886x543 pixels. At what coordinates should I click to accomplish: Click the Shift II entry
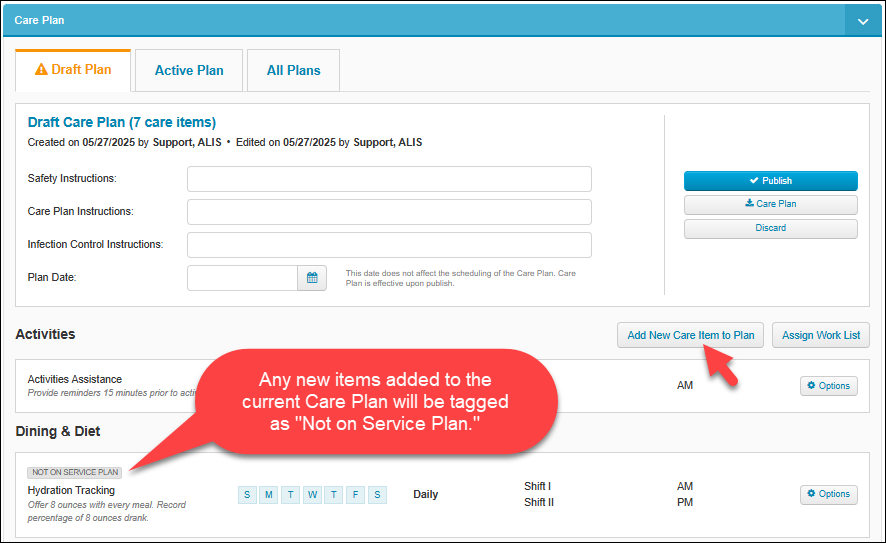pos(539,502)
